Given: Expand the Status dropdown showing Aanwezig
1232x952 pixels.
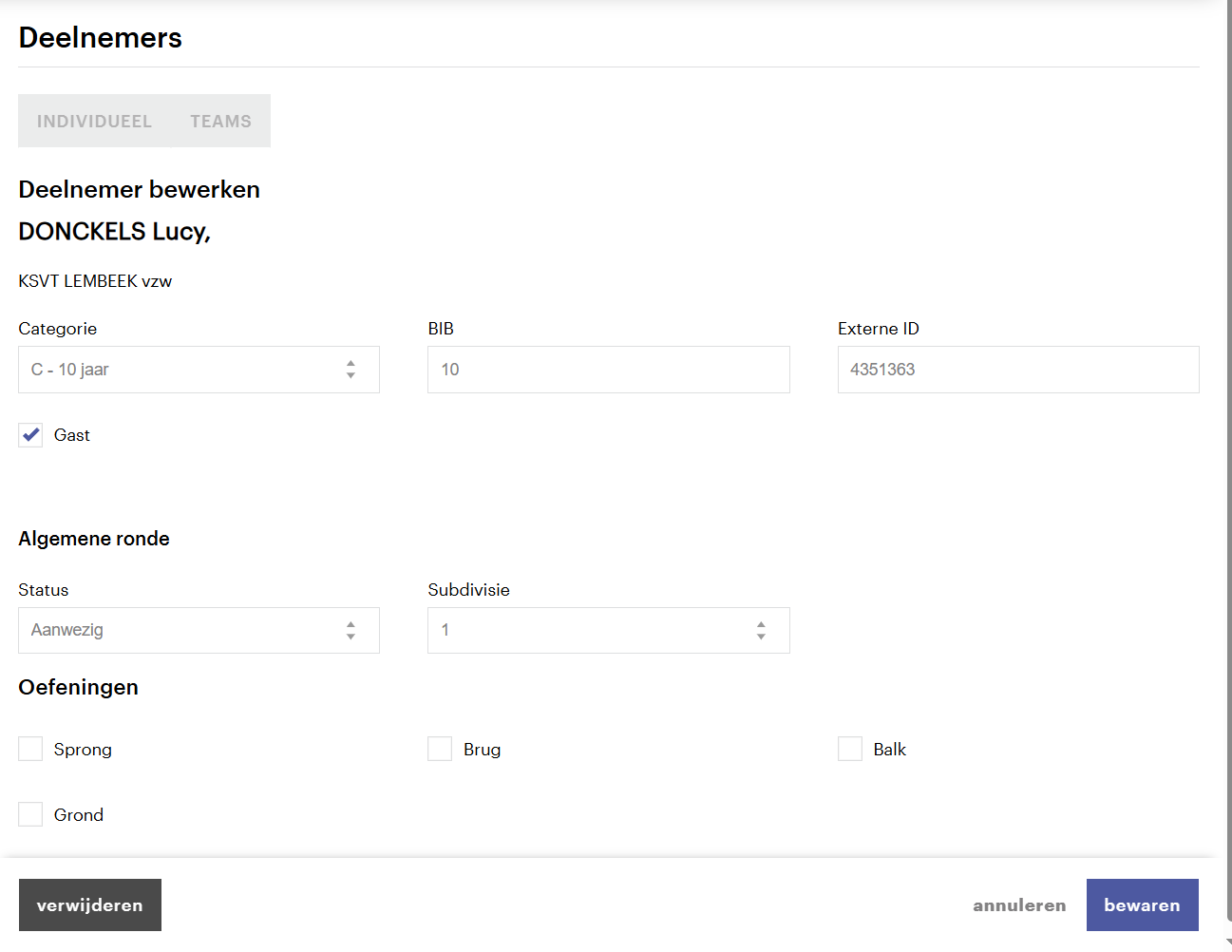Looking at the screenshot, I should coord(199,630).
